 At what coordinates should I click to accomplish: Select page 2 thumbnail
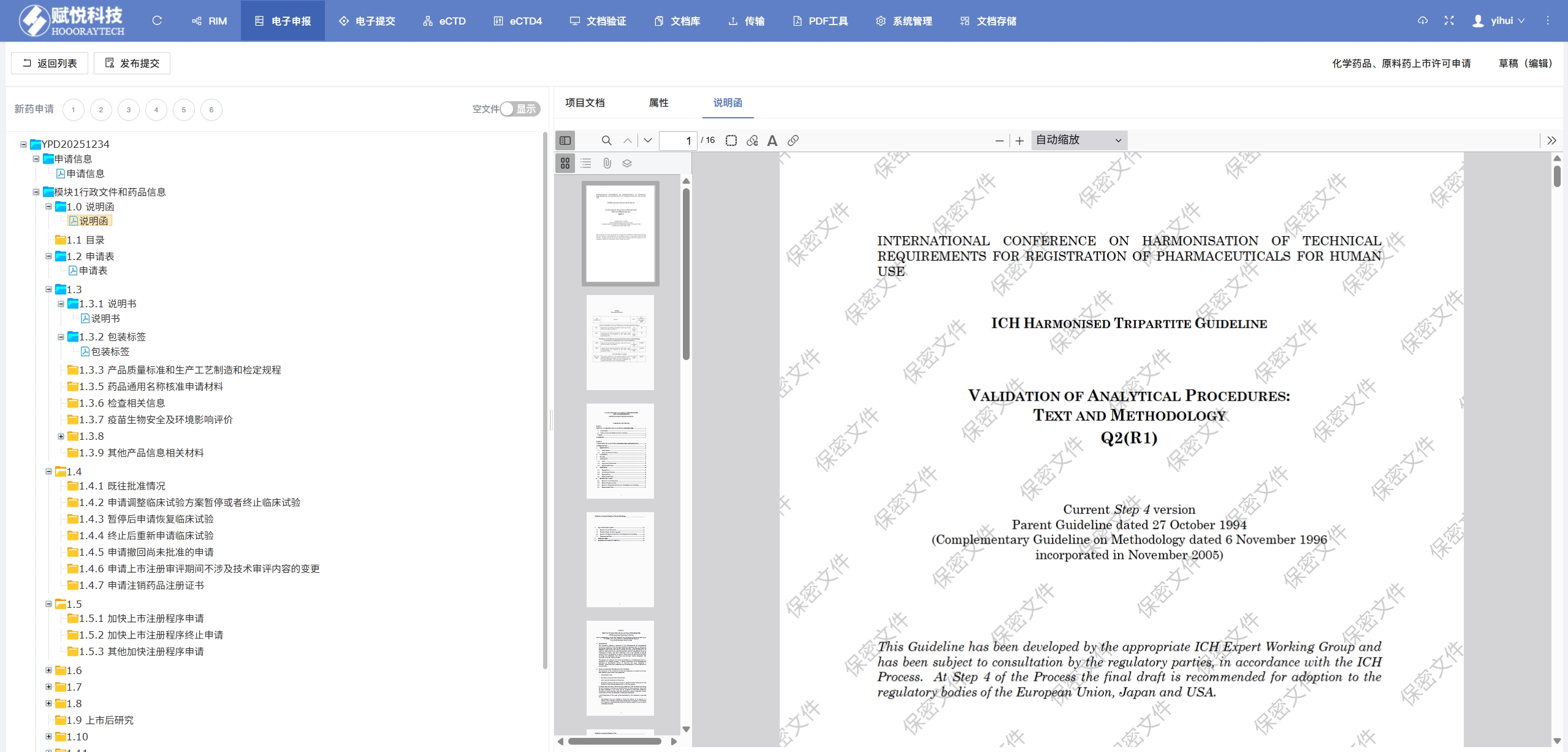click(620, 342)
